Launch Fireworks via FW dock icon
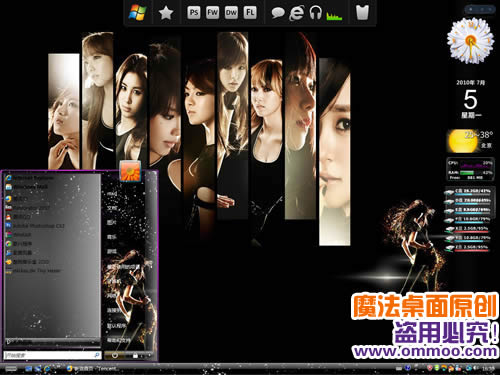Screen dimensions: 500x375 [x=212, y=13]
